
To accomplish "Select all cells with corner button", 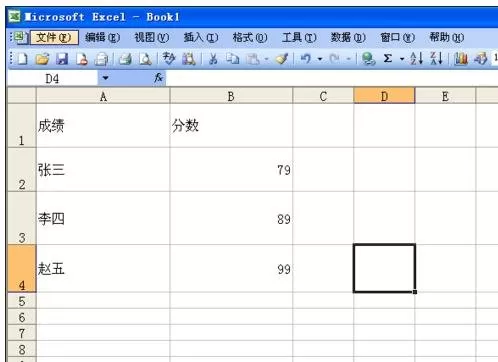I will click(x=22, y=96).
